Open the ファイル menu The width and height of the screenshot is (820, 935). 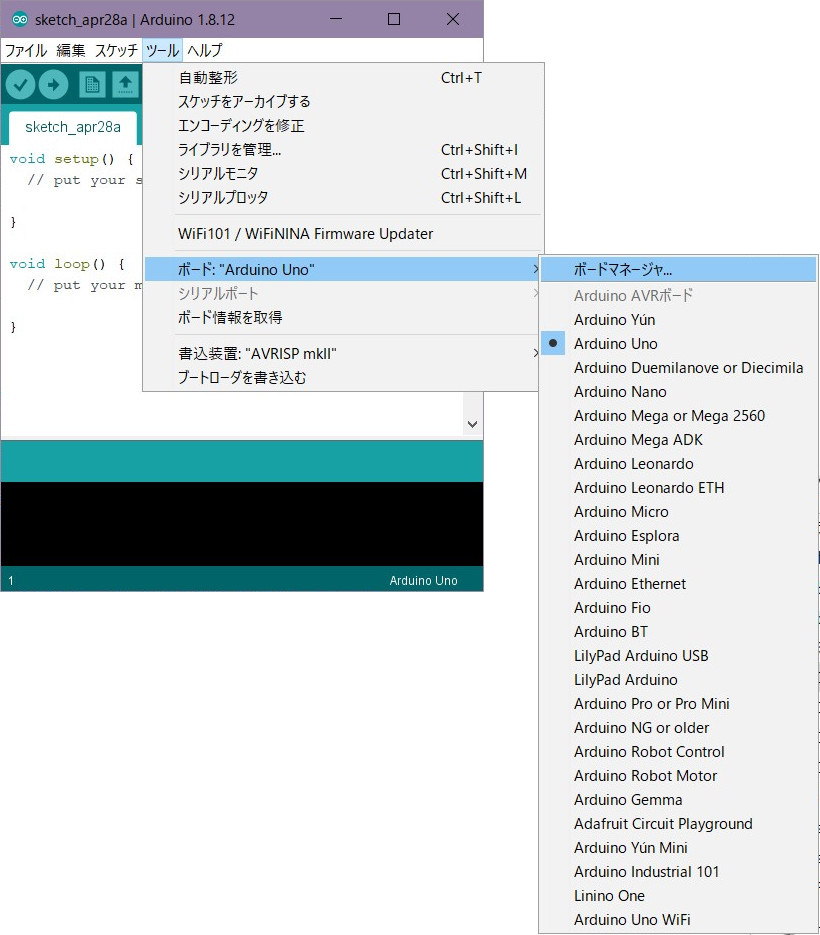tap(26, 50)
